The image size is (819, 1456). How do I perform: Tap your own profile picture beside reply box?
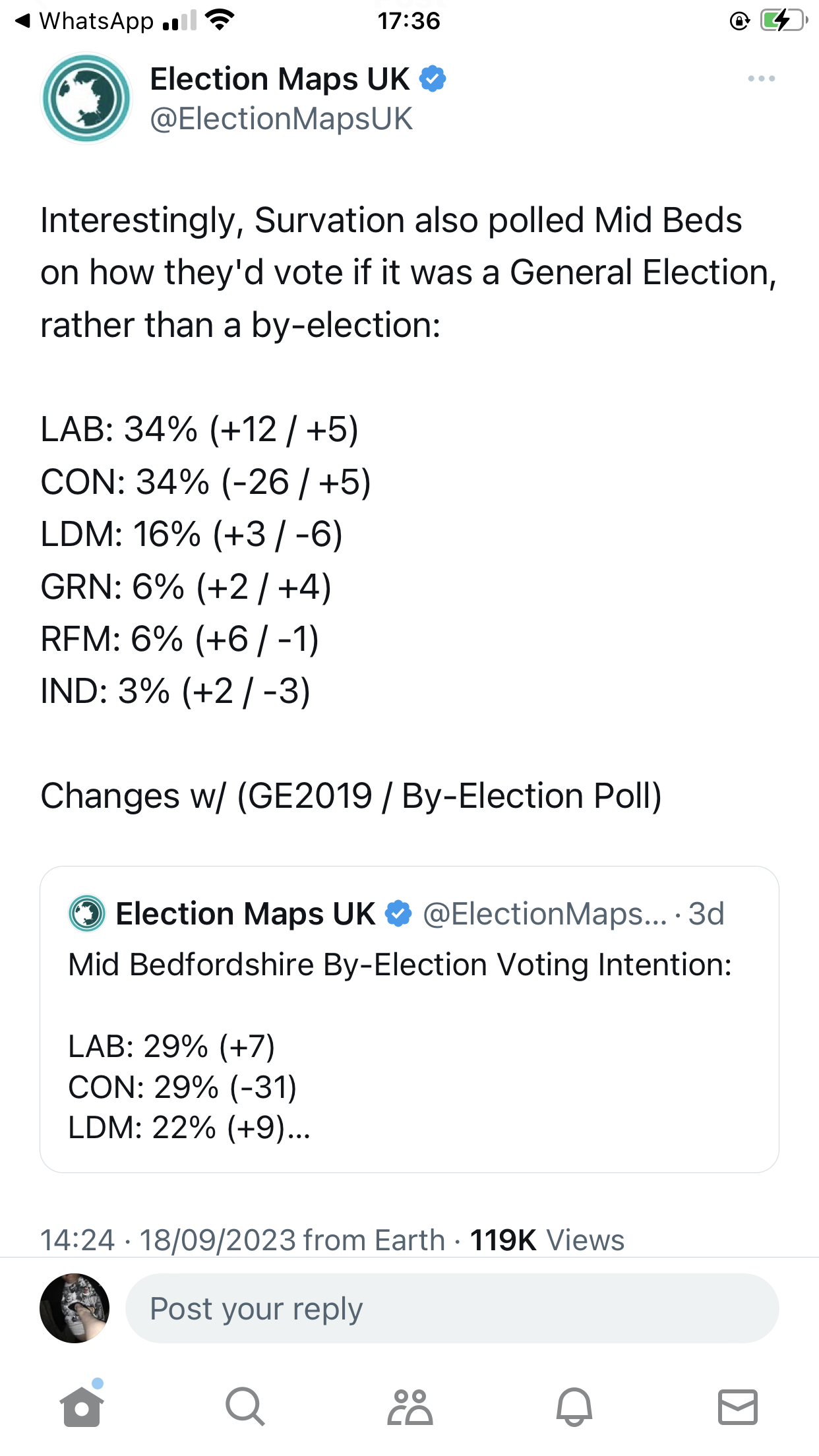tap(75, 1308)
